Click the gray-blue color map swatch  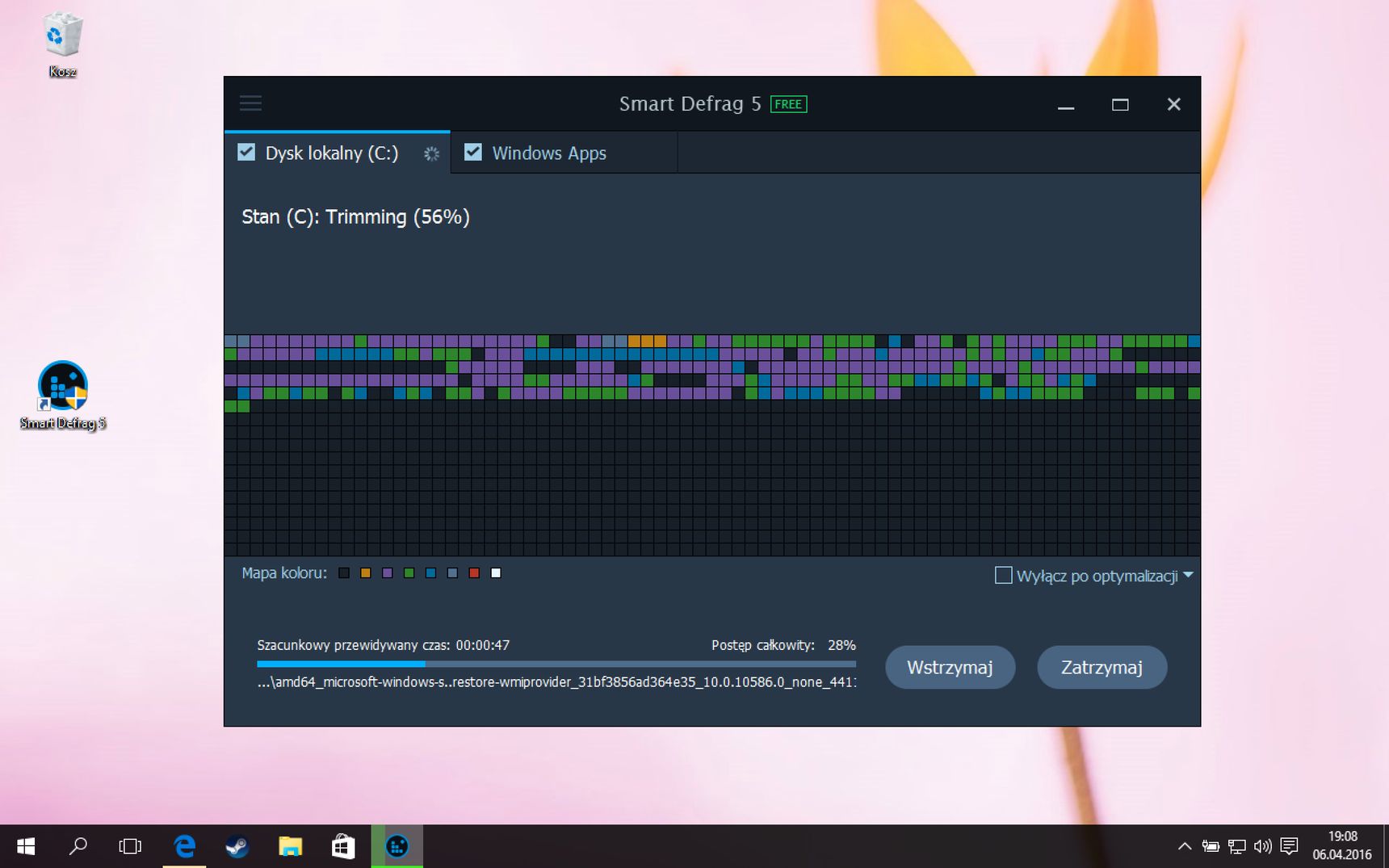click(x=453, y=573)
